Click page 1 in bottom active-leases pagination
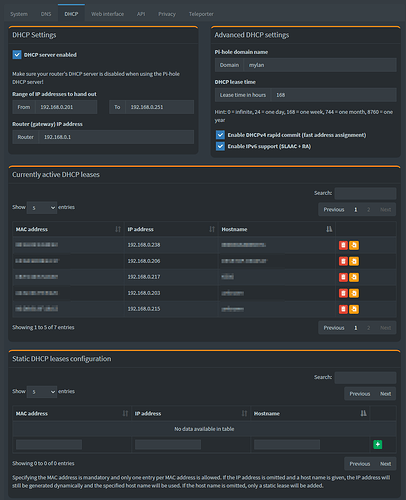The width and height of the screenshot is (406, 500). 356,328
